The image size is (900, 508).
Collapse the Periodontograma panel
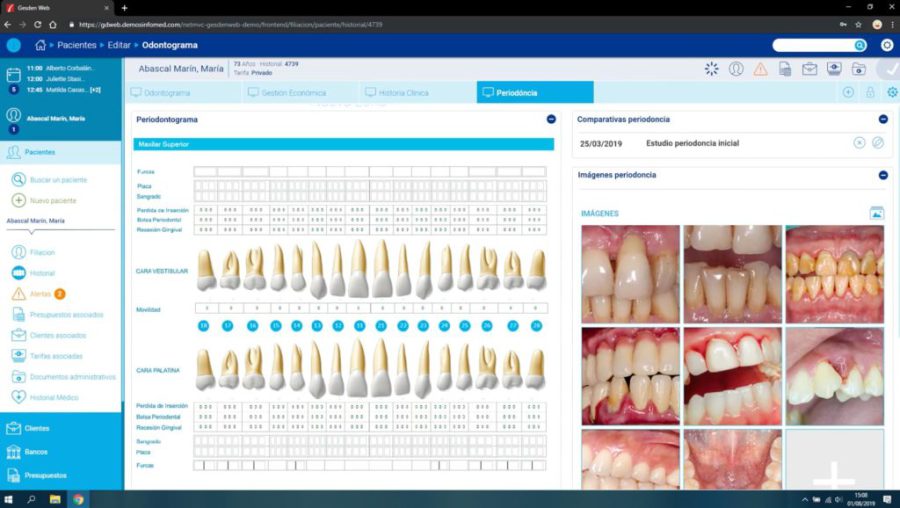coord(551,119)
